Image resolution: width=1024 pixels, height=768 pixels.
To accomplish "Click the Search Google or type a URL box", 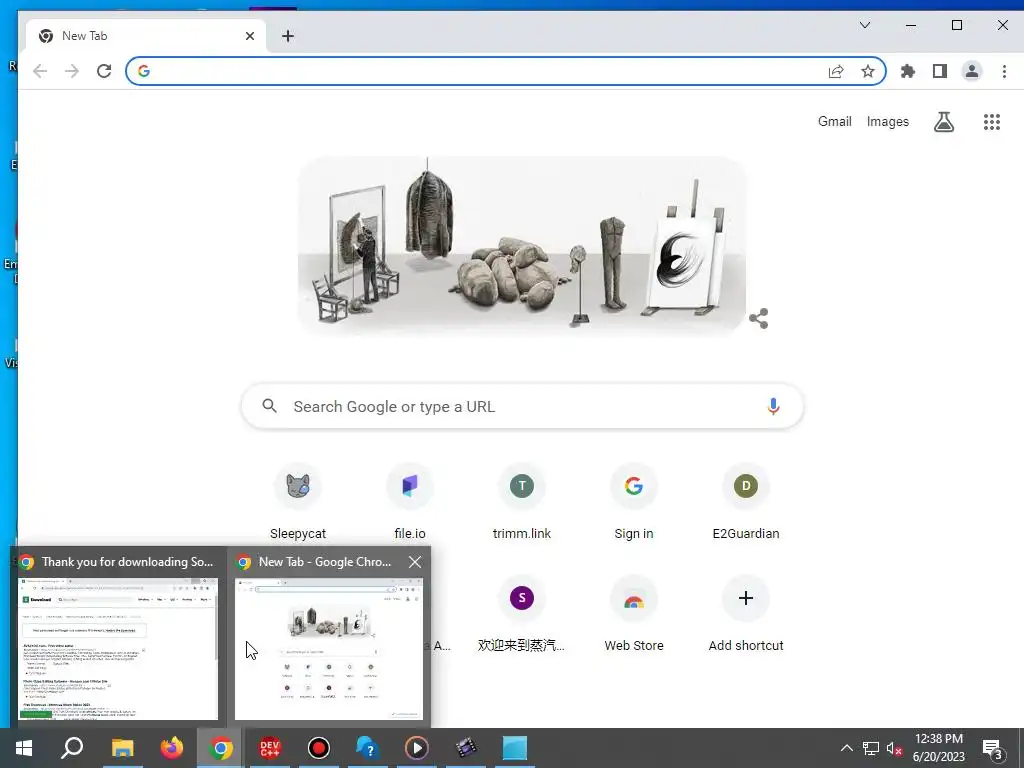I will tap(522, 406).
